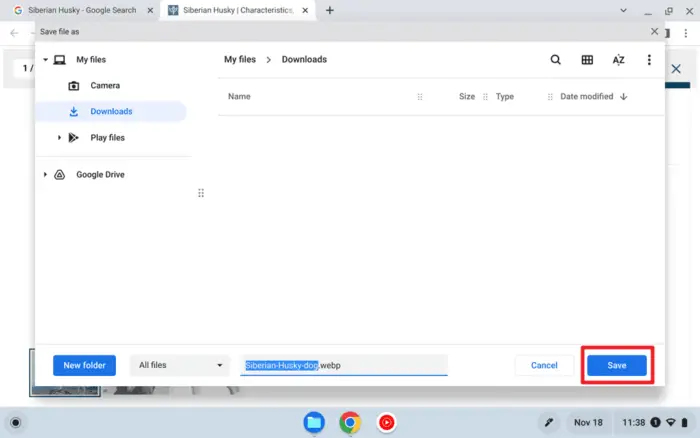Close the Siberian Husky Characteristics tab
Screen dimensions: 700x438
305,10
